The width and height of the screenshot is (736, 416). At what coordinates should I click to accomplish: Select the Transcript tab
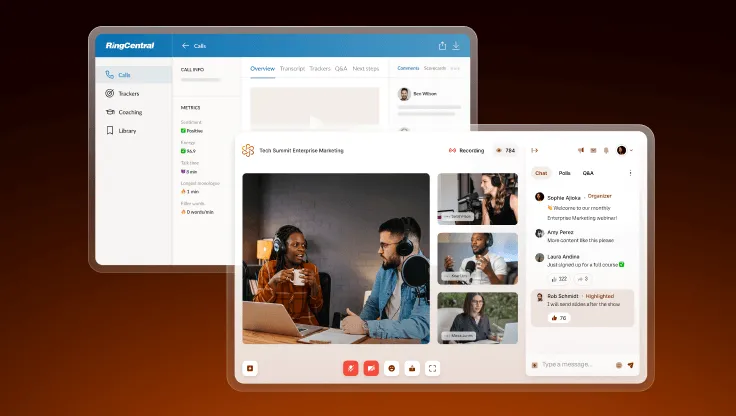pos(292,69)
